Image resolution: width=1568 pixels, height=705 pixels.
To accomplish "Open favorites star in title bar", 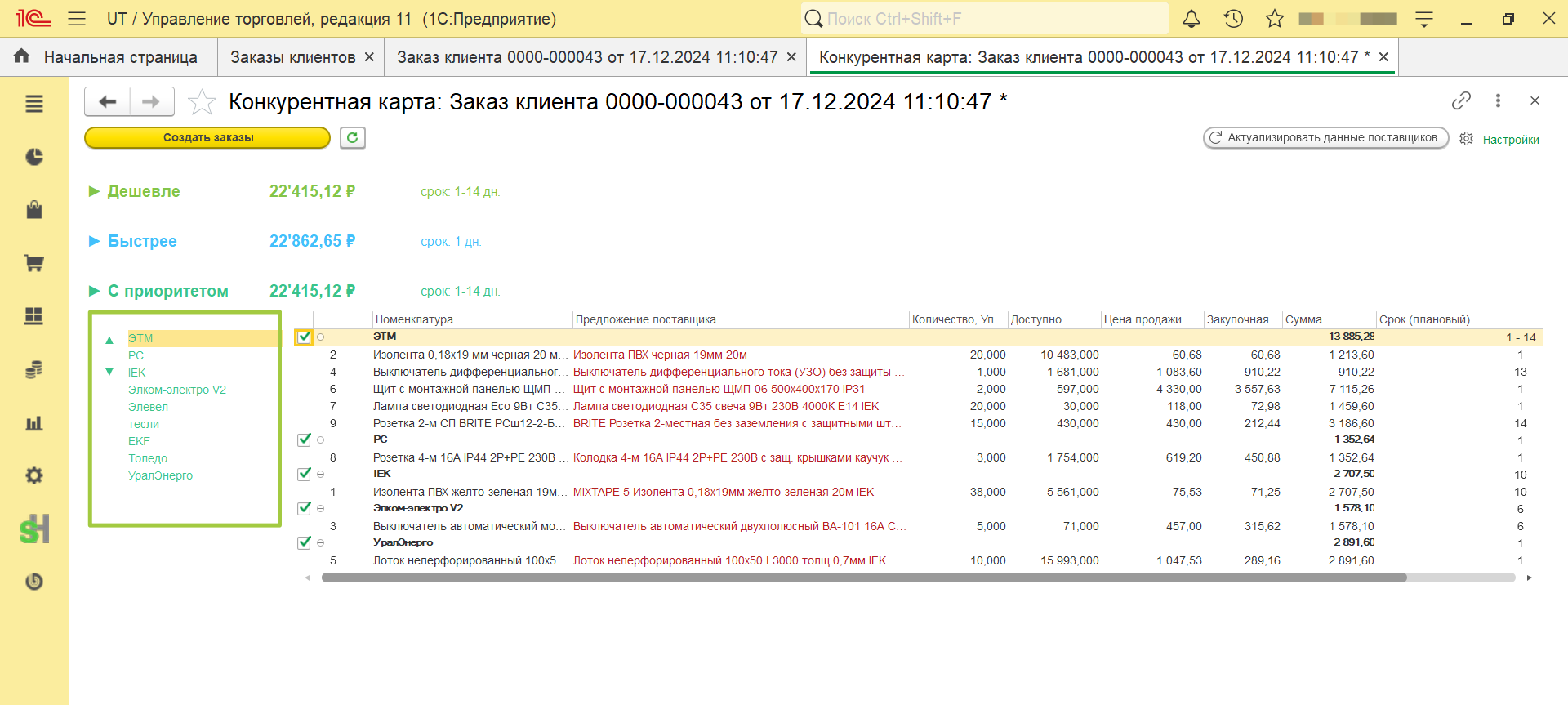I will coord(1275,19).
